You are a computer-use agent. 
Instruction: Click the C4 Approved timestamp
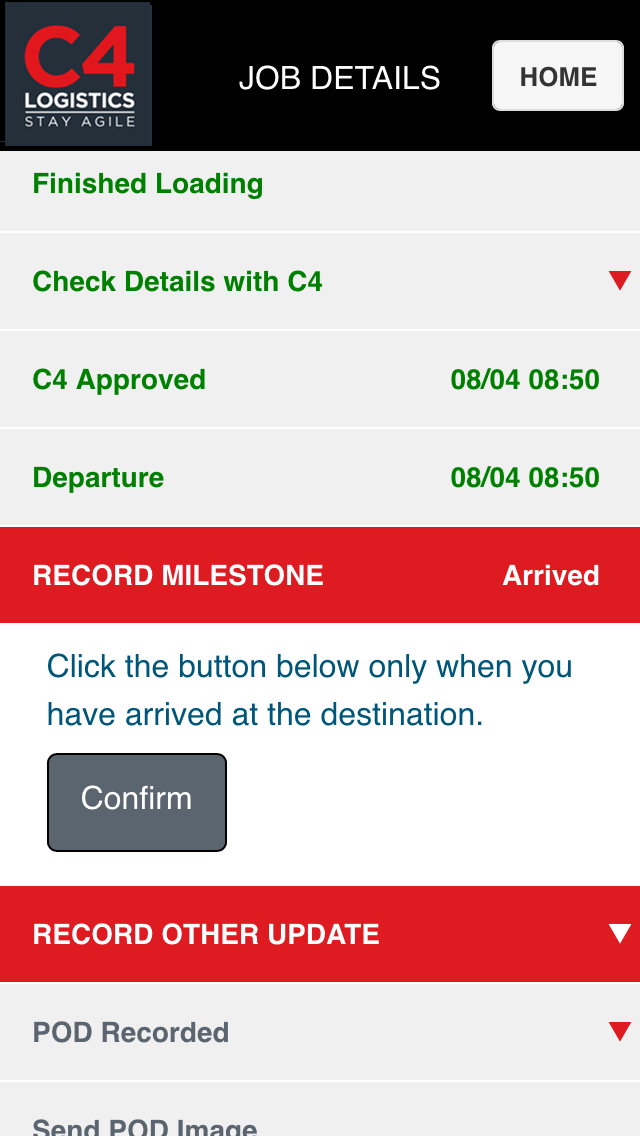click(x=525, y=380)
